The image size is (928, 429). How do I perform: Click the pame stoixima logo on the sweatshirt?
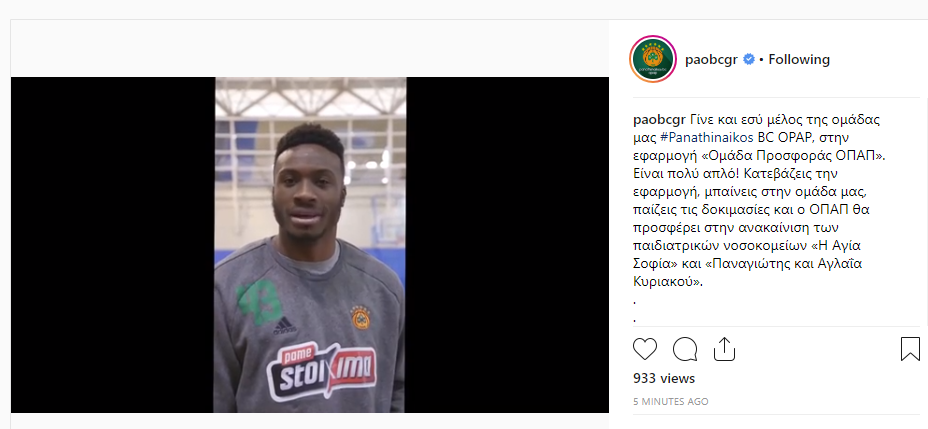click(321, 372)
